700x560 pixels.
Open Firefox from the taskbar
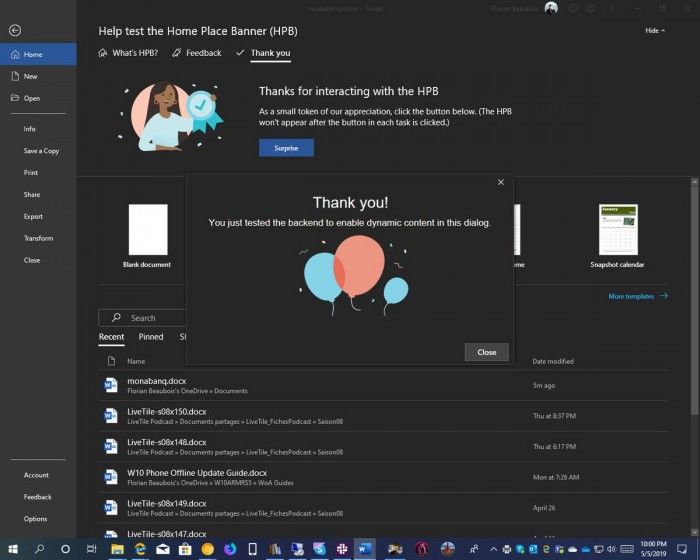click(x=230, y=549)
